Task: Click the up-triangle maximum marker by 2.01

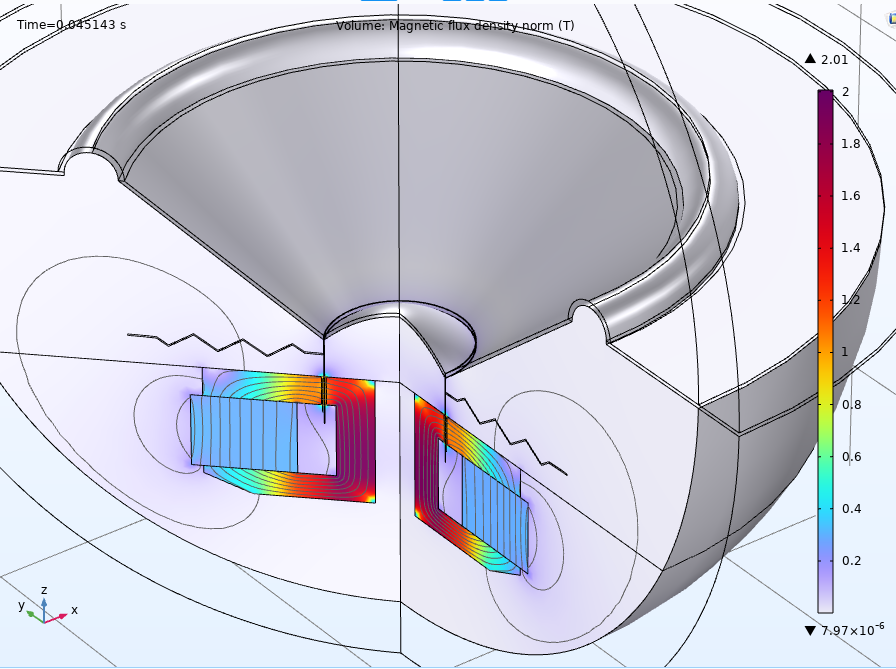Action: [810, 58]
